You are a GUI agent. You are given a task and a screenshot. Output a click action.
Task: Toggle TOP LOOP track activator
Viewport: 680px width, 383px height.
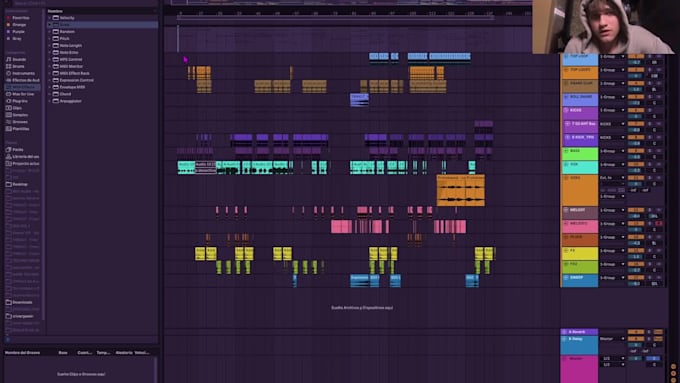(636, 56)
